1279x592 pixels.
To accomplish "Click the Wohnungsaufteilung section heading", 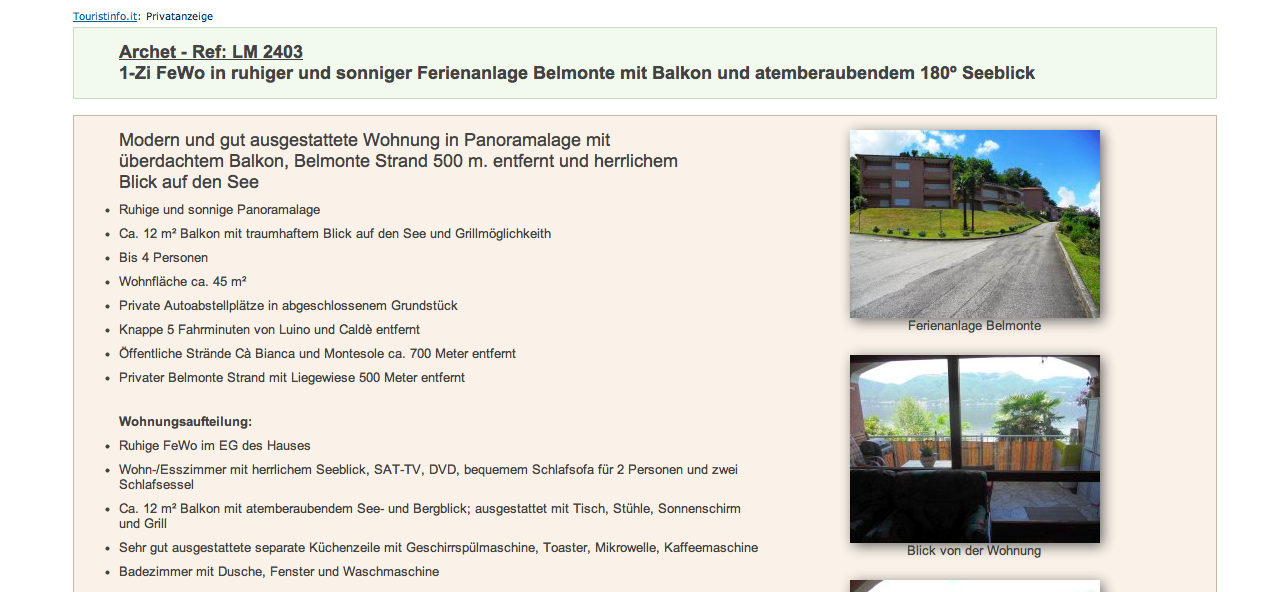I will coord(185,422).
